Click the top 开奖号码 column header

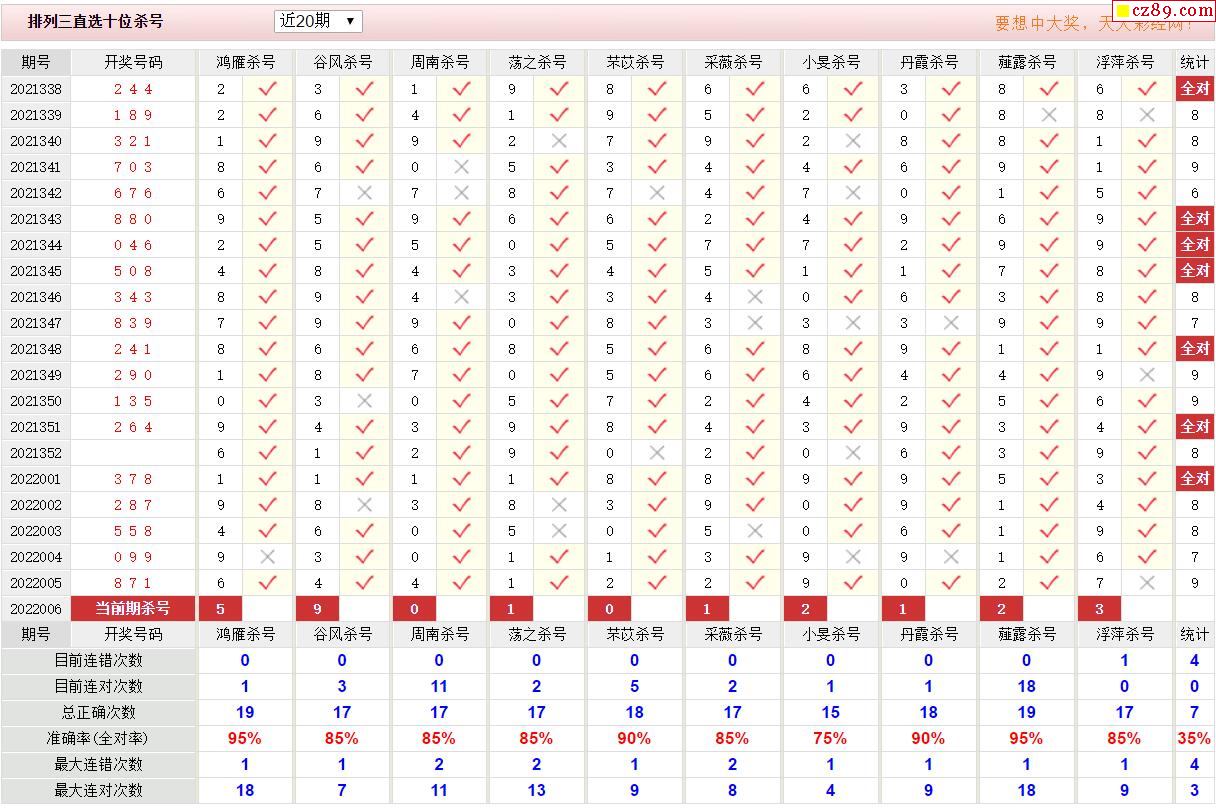pyautogui.click(x=133, y=62)
